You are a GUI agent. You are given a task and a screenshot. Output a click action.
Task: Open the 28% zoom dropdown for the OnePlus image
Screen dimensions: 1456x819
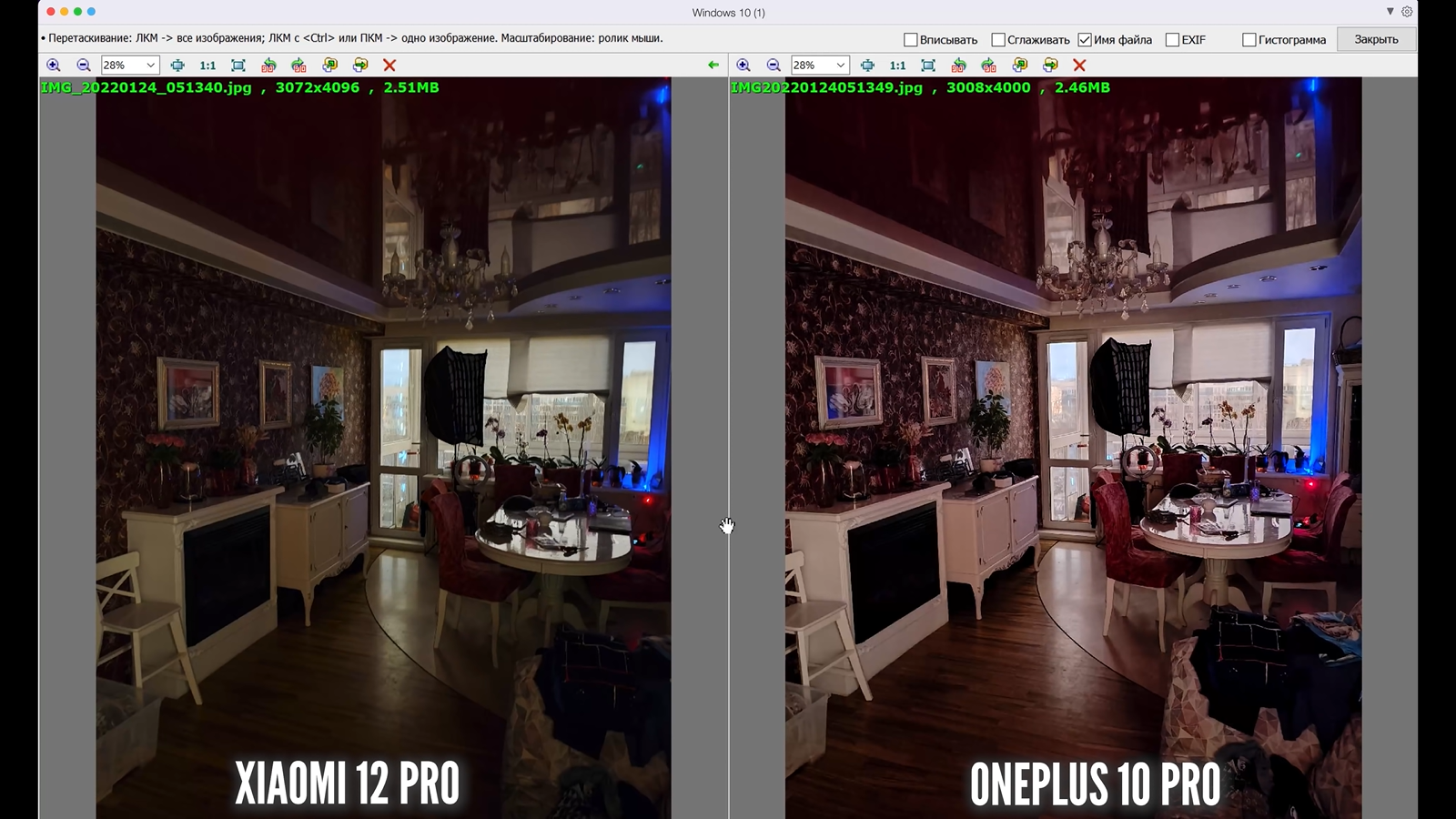coord(841,66)
